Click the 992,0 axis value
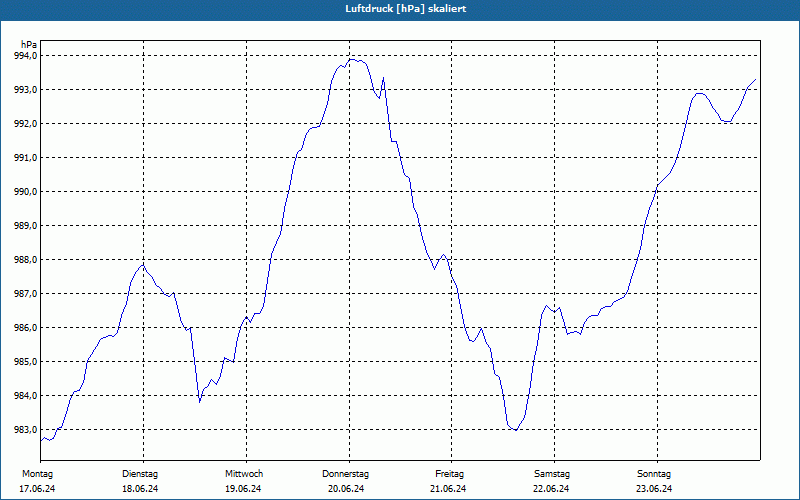Screen dimensions: 800x500 coord(26,124)
